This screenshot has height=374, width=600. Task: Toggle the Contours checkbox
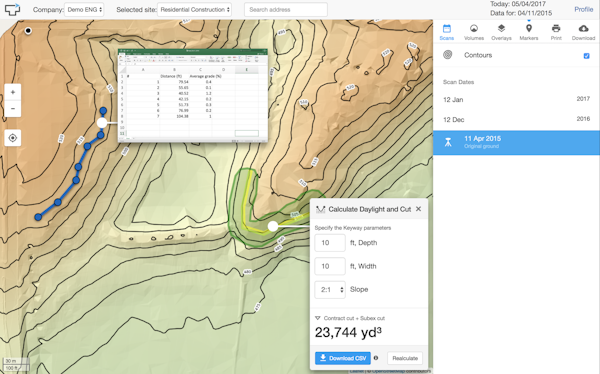[587, 56]
